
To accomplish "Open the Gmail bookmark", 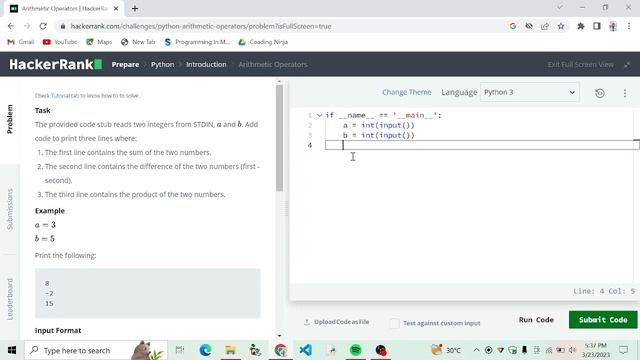I will [x=21, y=42].
